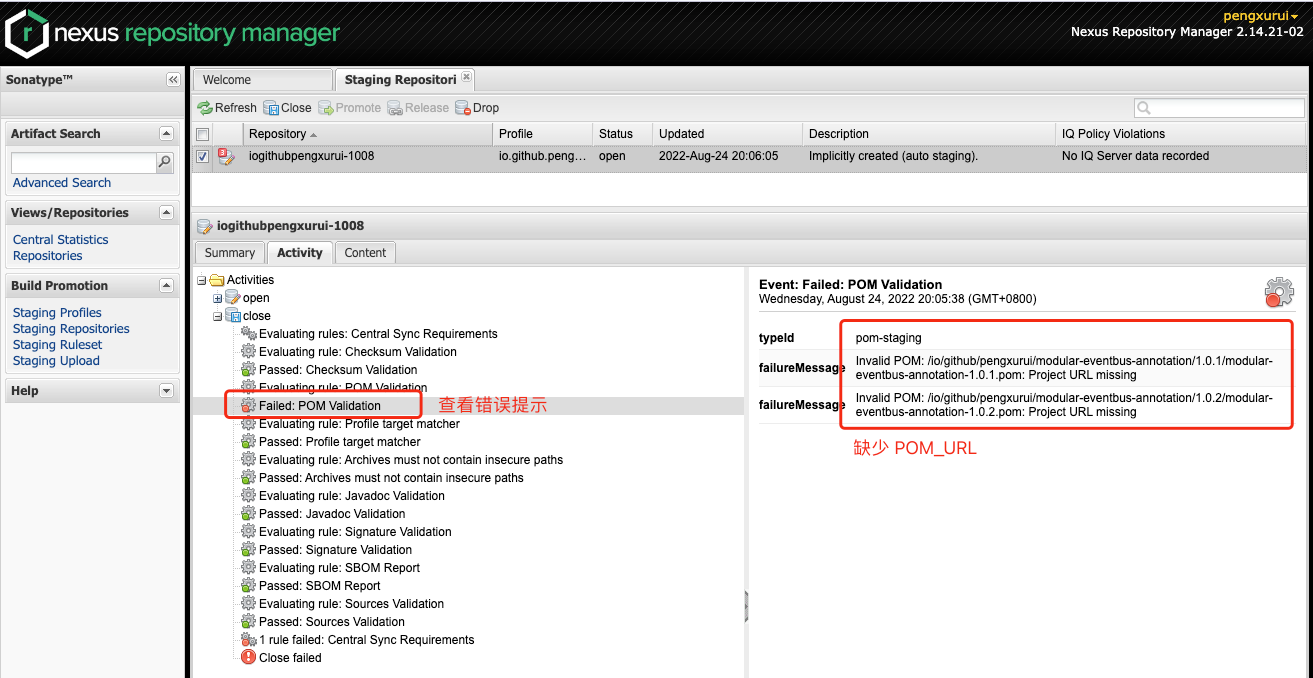The width and height of the screenshot is (1313, 678).
Task: Close the Staging Repositories tab with x
Action: click(466, 77)
